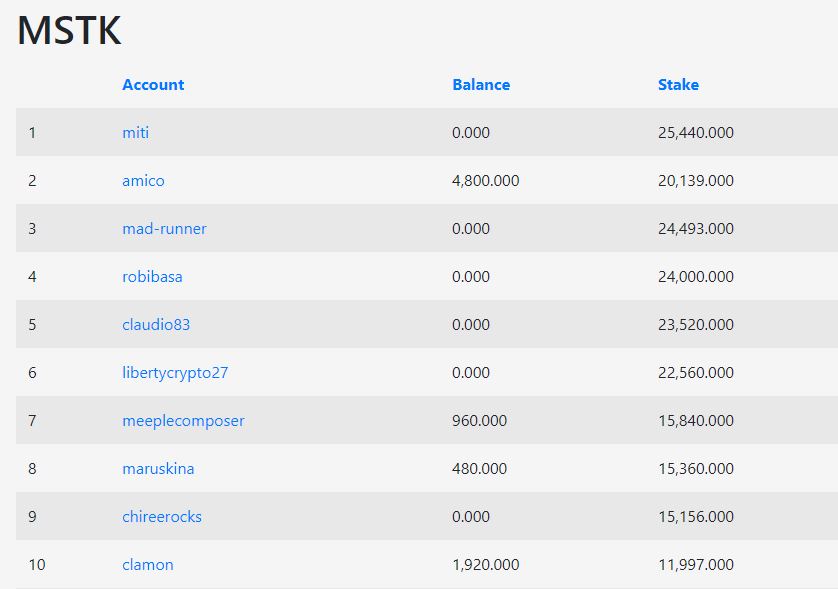Viewport: 838px width, 589px height.
Task: Click robibasa's 24,000.000 stake value
Action: [695, 277]
